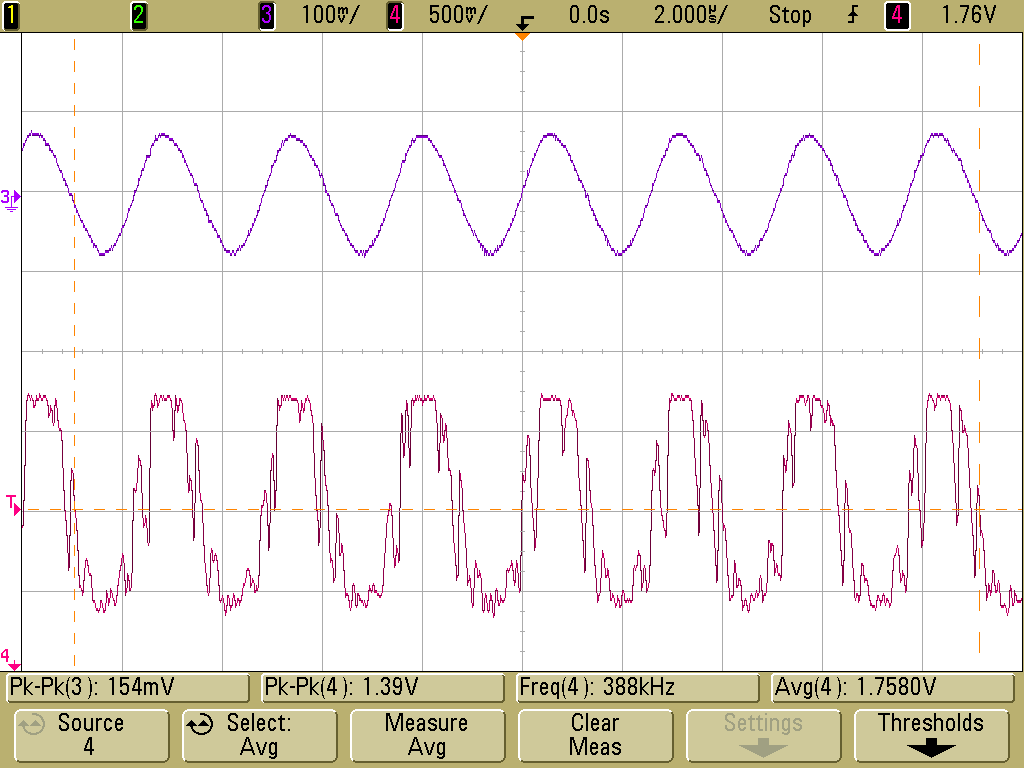Click the rotary knob icon on Source softkey
This screenshot has height=768, width=1024.
point(31,724)
